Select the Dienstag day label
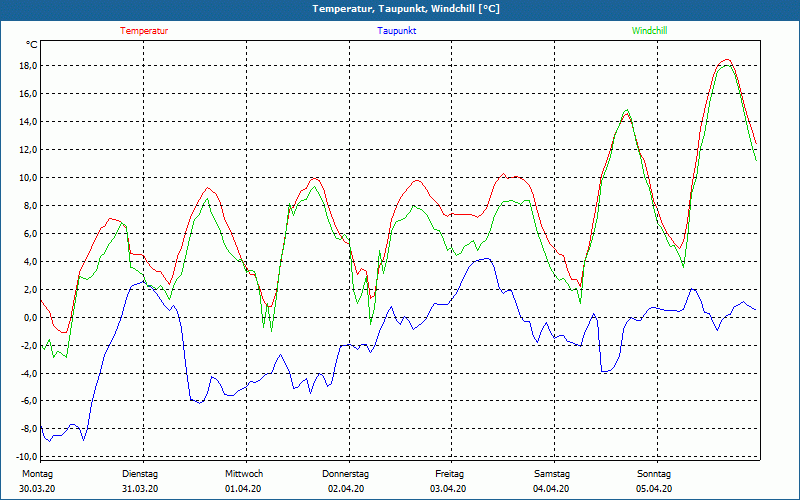The height and width of the screenshot is (500, 800). (140, 474)
